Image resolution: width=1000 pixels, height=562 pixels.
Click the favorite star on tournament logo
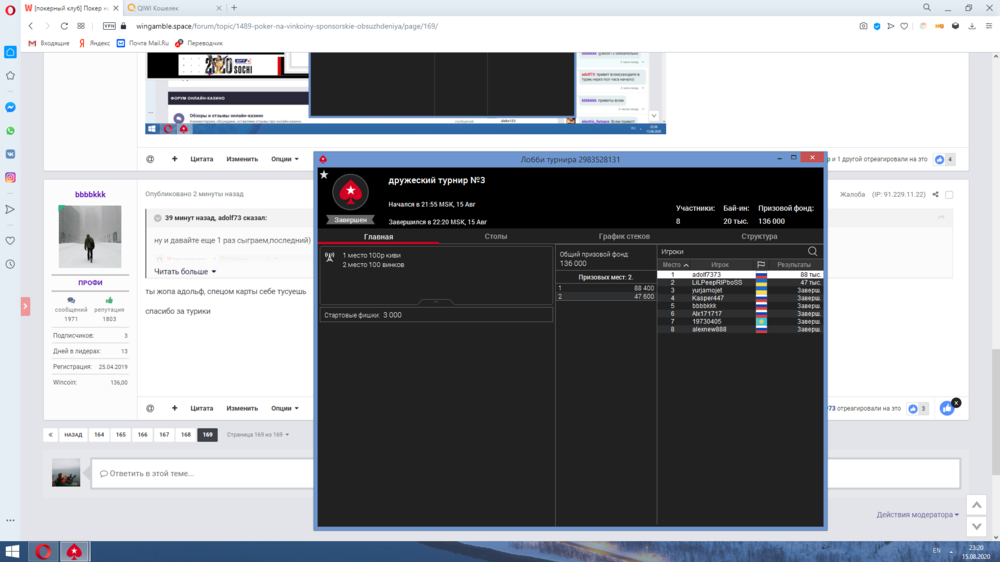[324, 175]
